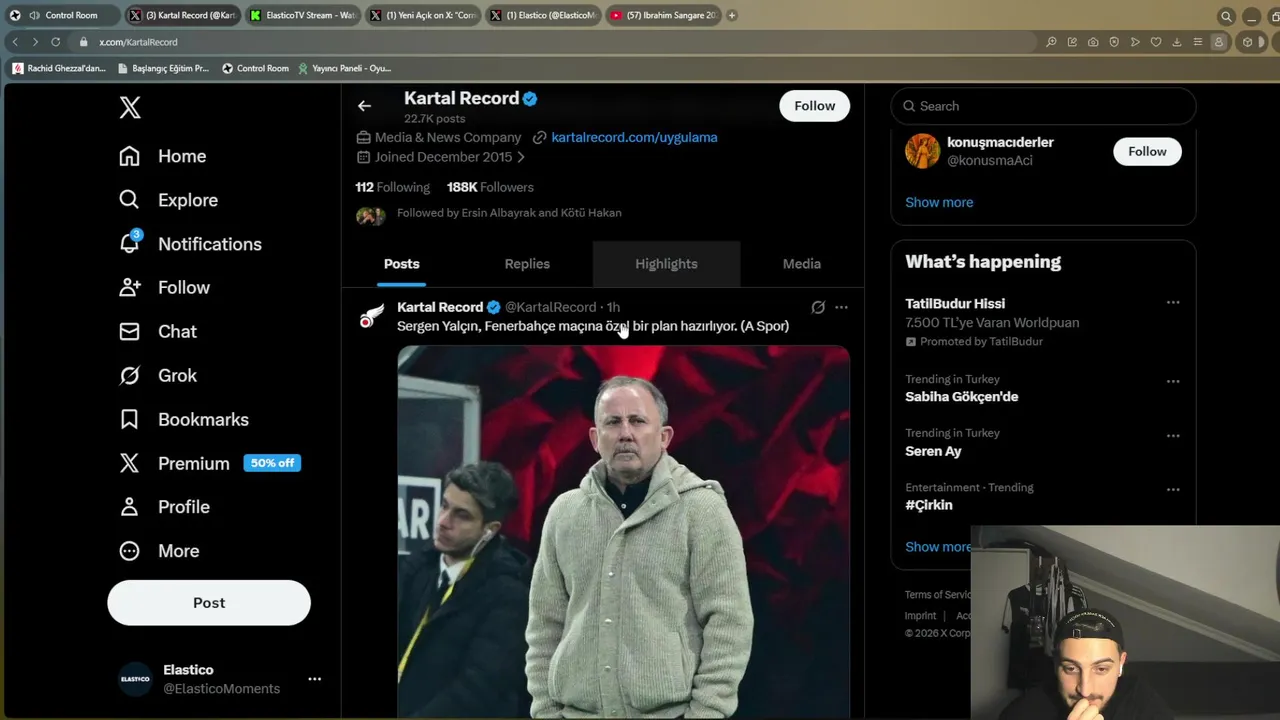The width and height of the screenshot is (1280, 720).
Task: Click Show more under What's happening
Action: (937, 547)
